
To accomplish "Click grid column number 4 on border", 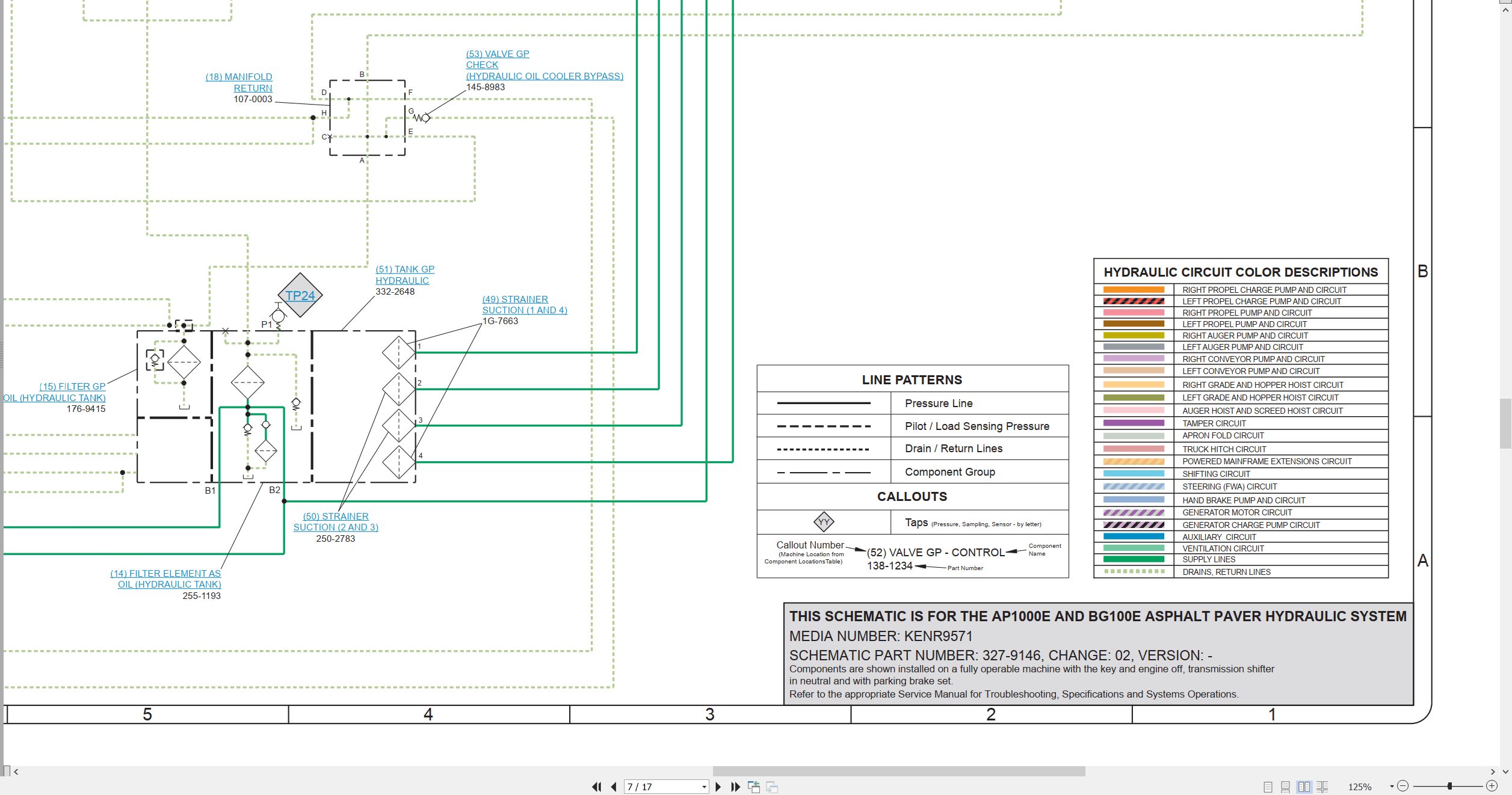I will 428,714.
